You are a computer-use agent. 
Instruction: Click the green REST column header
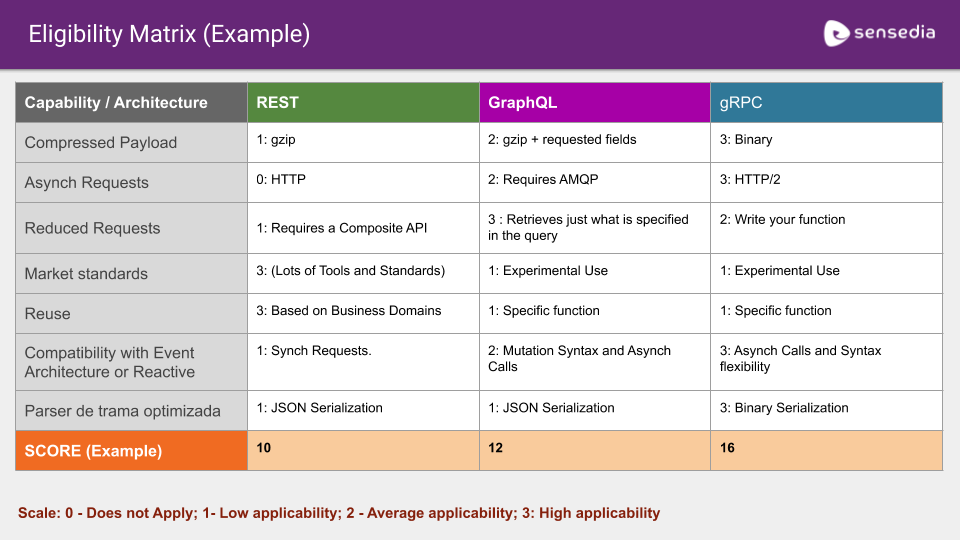coord(363,103)
